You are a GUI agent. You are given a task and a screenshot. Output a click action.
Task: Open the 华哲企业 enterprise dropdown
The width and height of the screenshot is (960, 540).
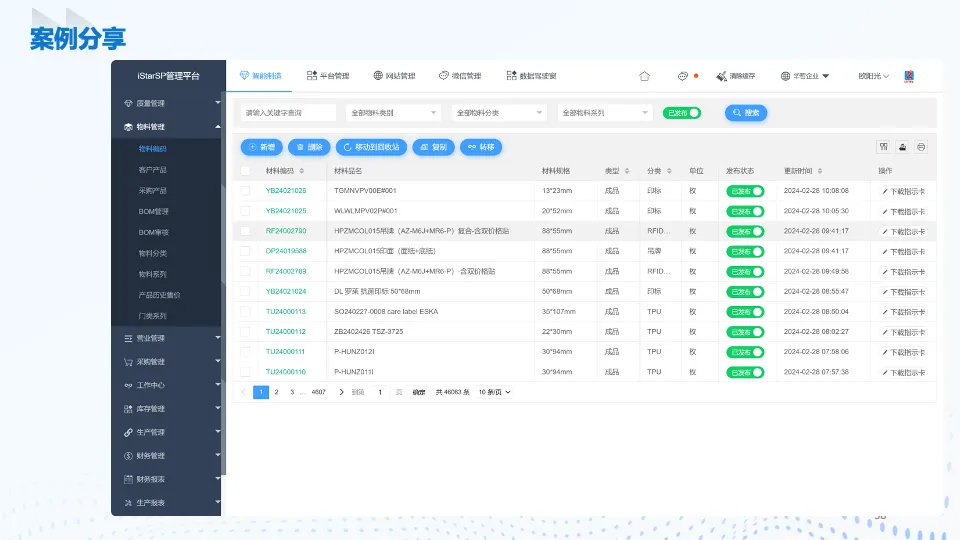point(805,76)
